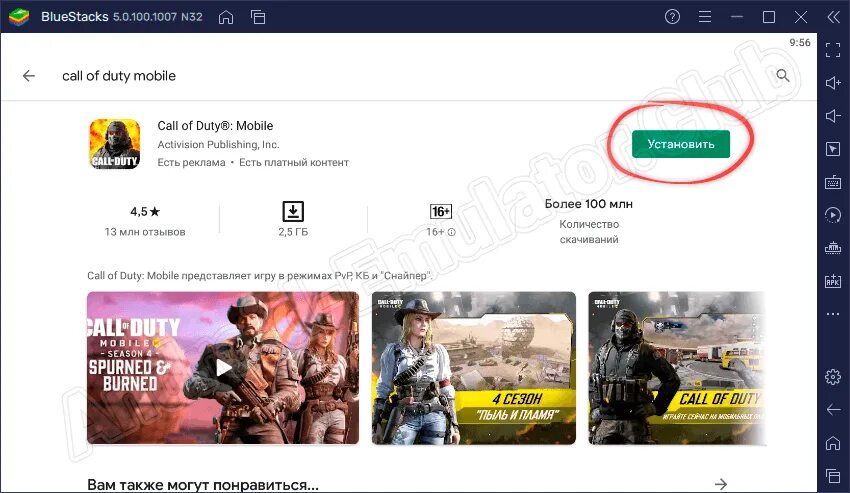
Task: Click the green Установить button
Action: (681, 144)
